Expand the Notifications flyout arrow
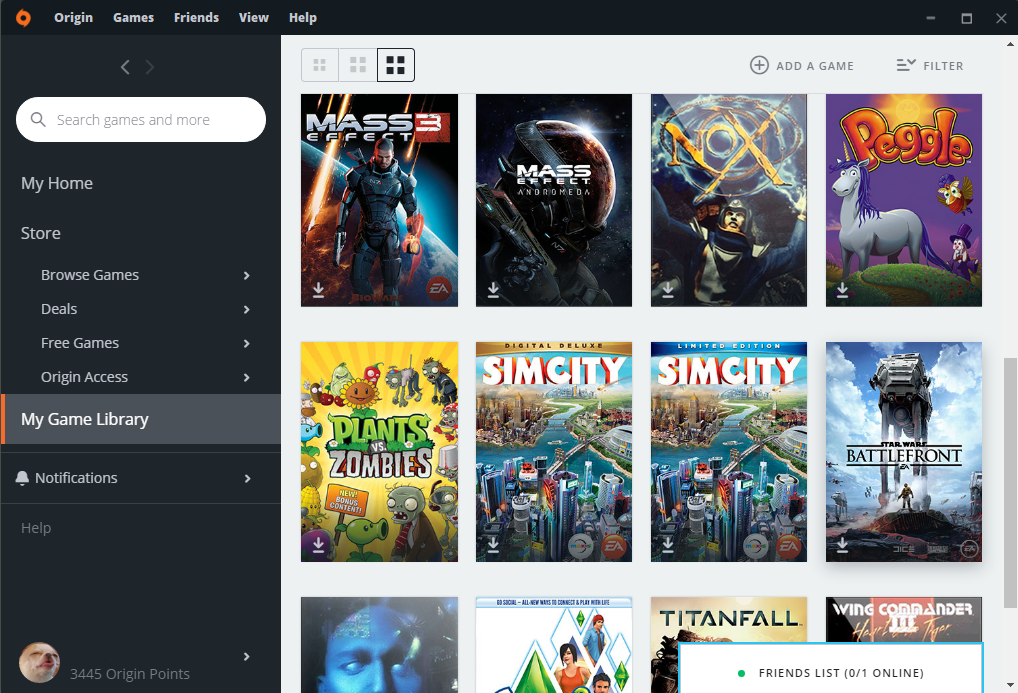The image size is (1018, 693). (247, 479)
